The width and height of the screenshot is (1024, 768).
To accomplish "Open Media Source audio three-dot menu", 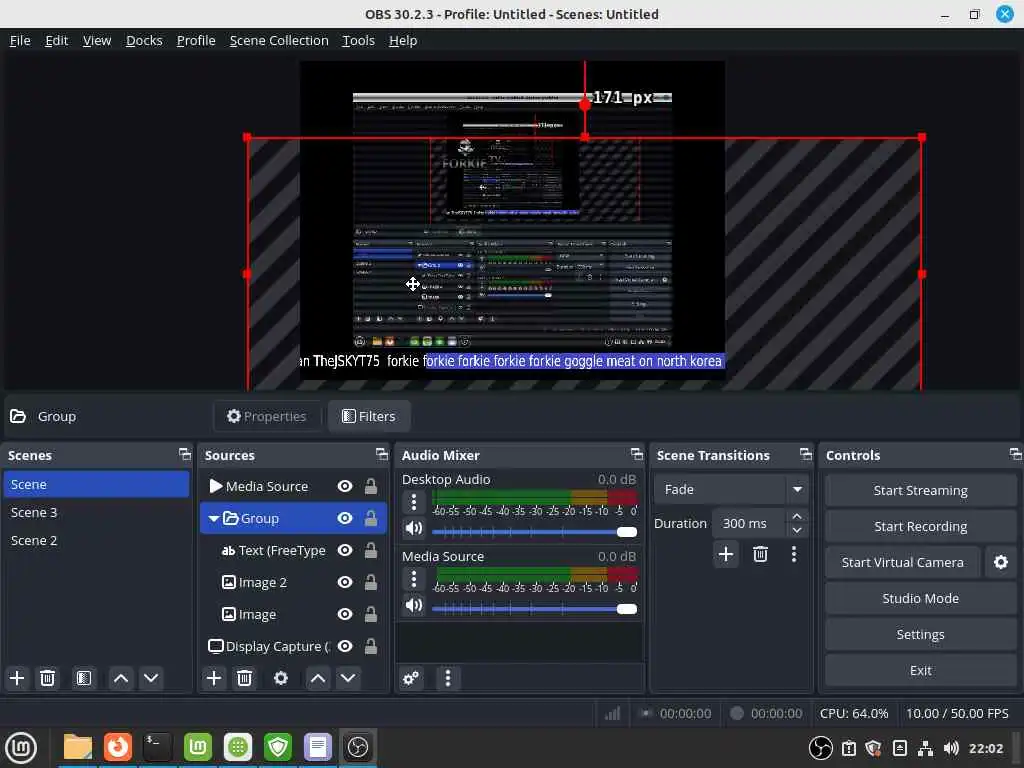I will [x=413, y=579].
